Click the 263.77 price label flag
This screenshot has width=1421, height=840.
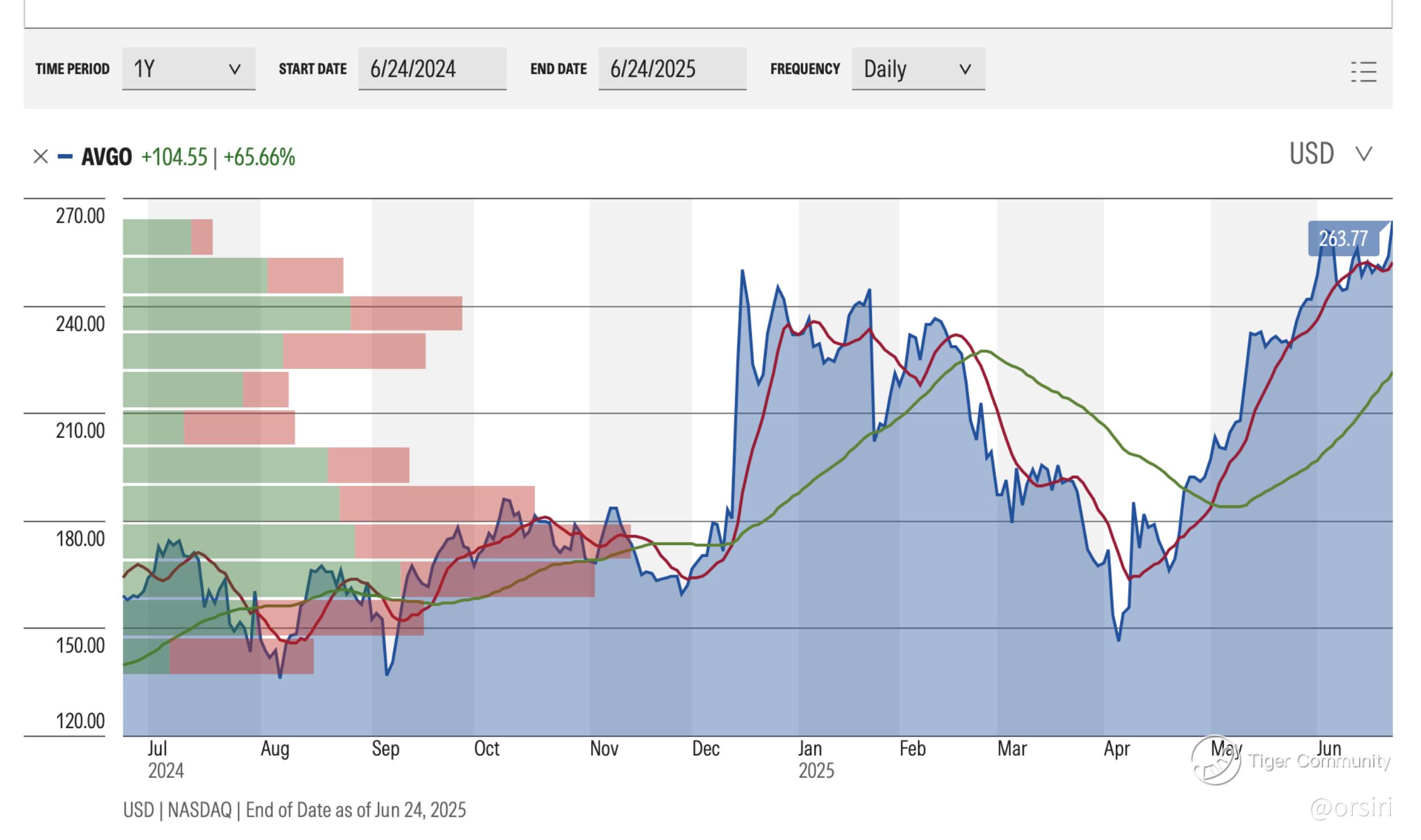(x=1343, y=238)
